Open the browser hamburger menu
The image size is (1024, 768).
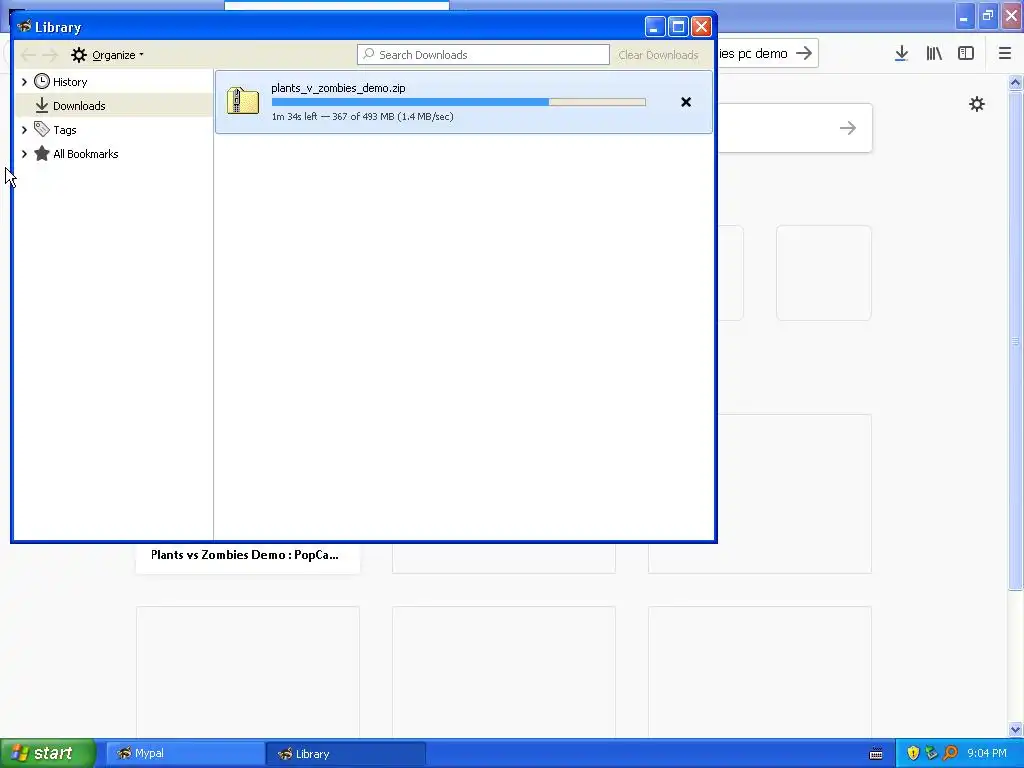[x=1005, y=54]
